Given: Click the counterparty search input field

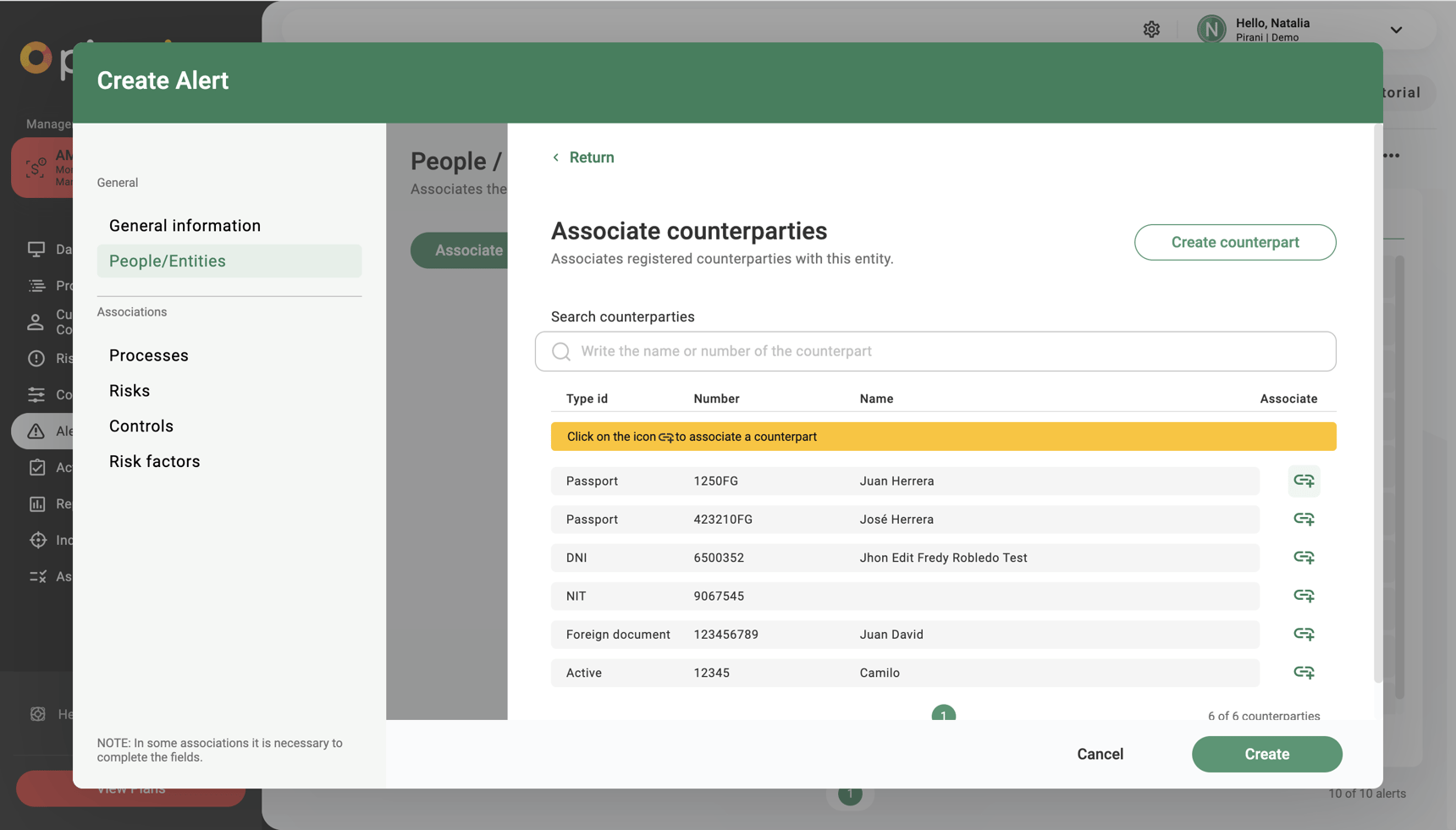Looking at the screenshot, I should 935,351.
